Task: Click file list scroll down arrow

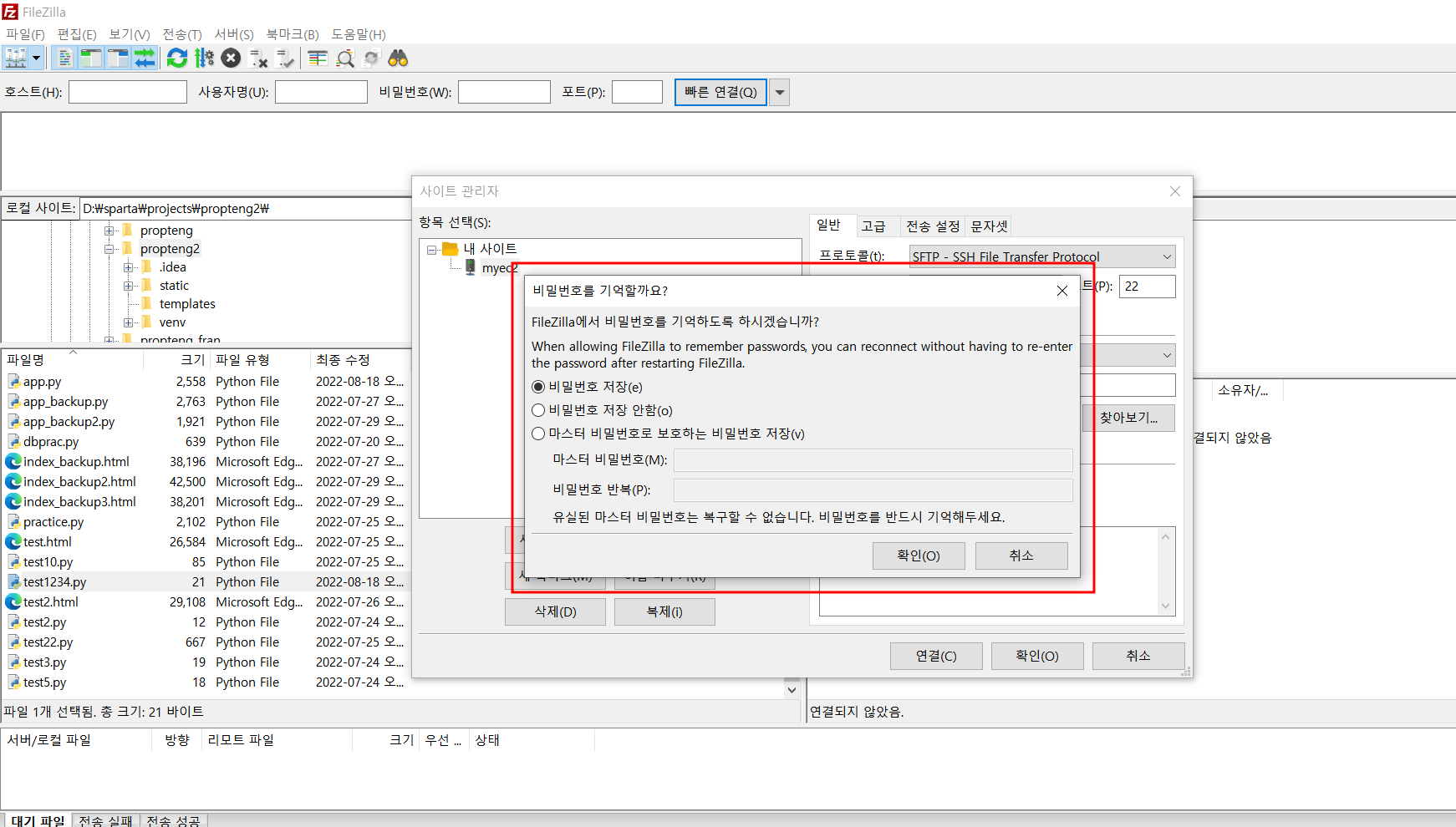Action: [792, 690]
